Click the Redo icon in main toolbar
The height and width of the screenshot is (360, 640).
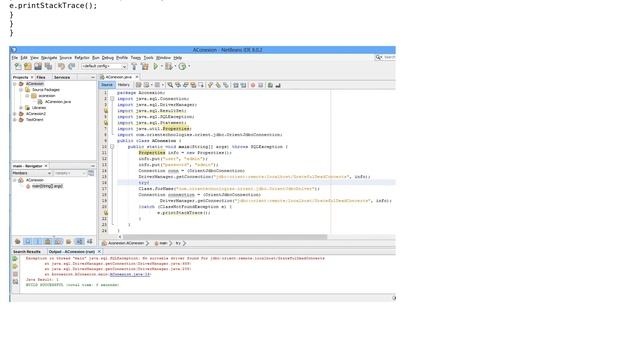pos(71,66)
